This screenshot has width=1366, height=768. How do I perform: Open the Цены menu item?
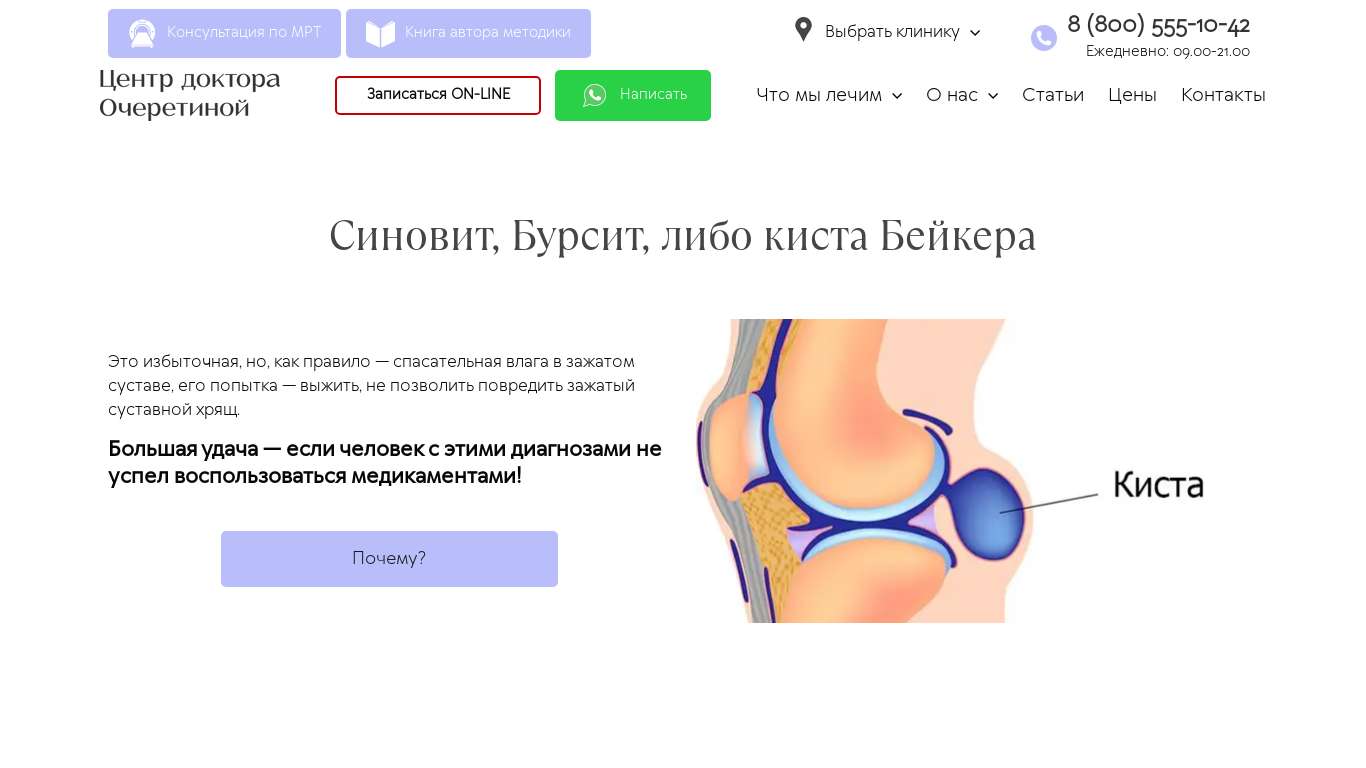1132,95
